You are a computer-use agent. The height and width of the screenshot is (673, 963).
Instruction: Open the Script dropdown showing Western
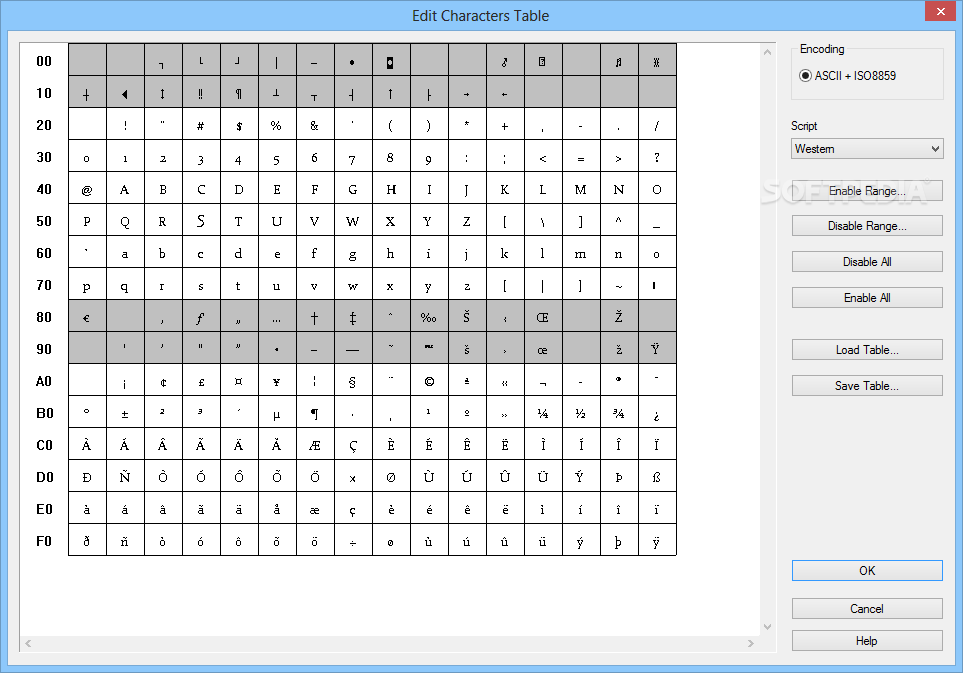867,149
